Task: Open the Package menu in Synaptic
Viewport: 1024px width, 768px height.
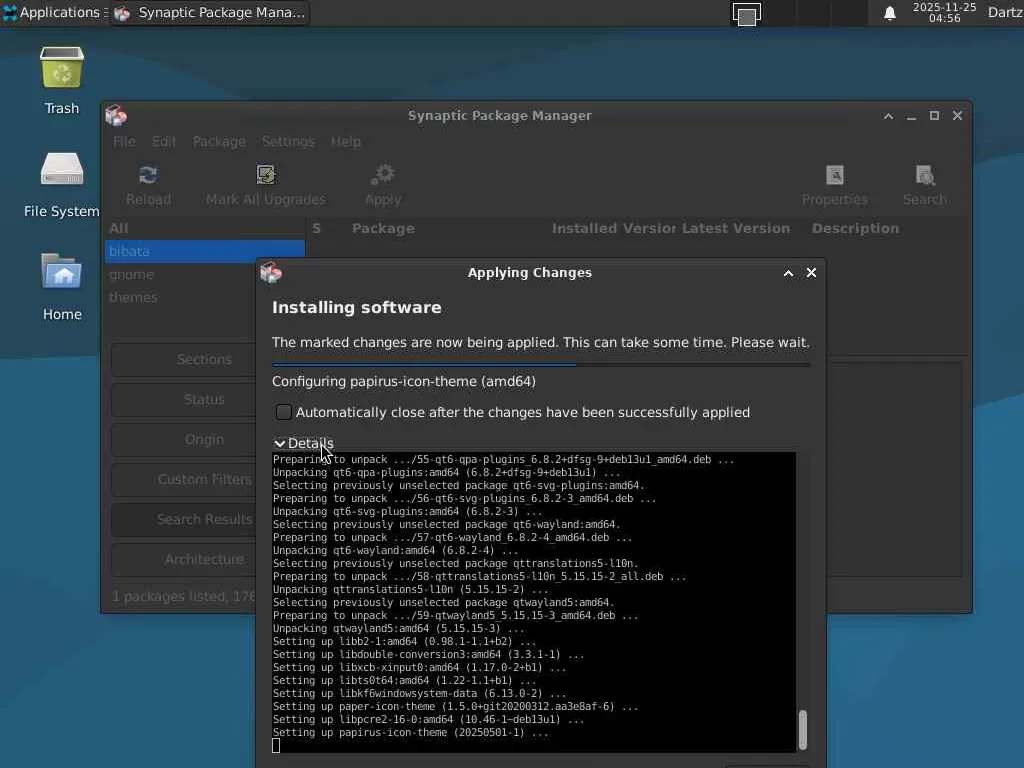Action: tap(219, 142)
